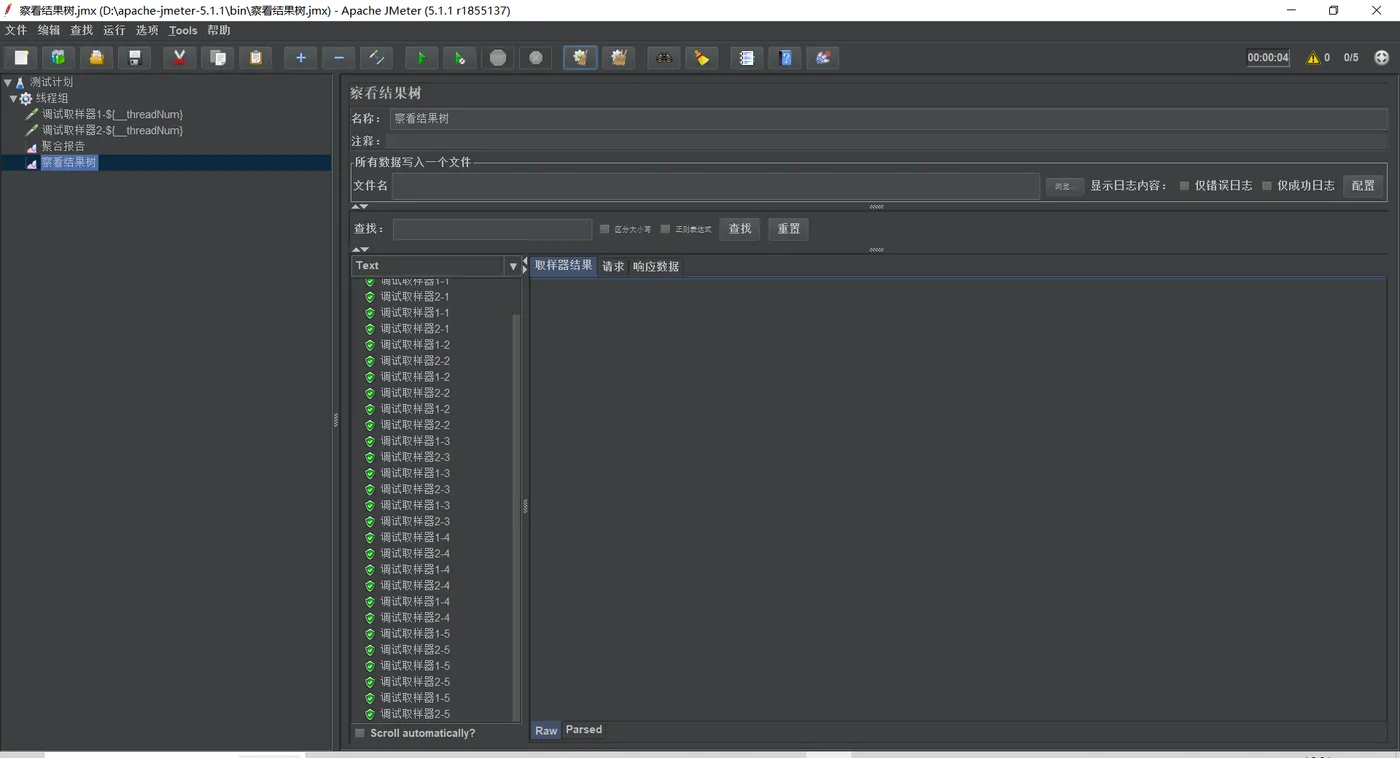Select 测试计划 in the tree
The height and width of the screenshot is (758, 1400).
[x=51, y=83]
